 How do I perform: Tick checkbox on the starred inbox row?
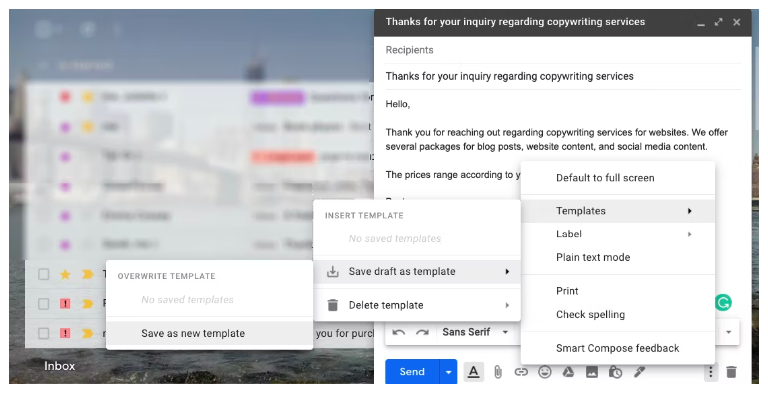tap(44, 274)
